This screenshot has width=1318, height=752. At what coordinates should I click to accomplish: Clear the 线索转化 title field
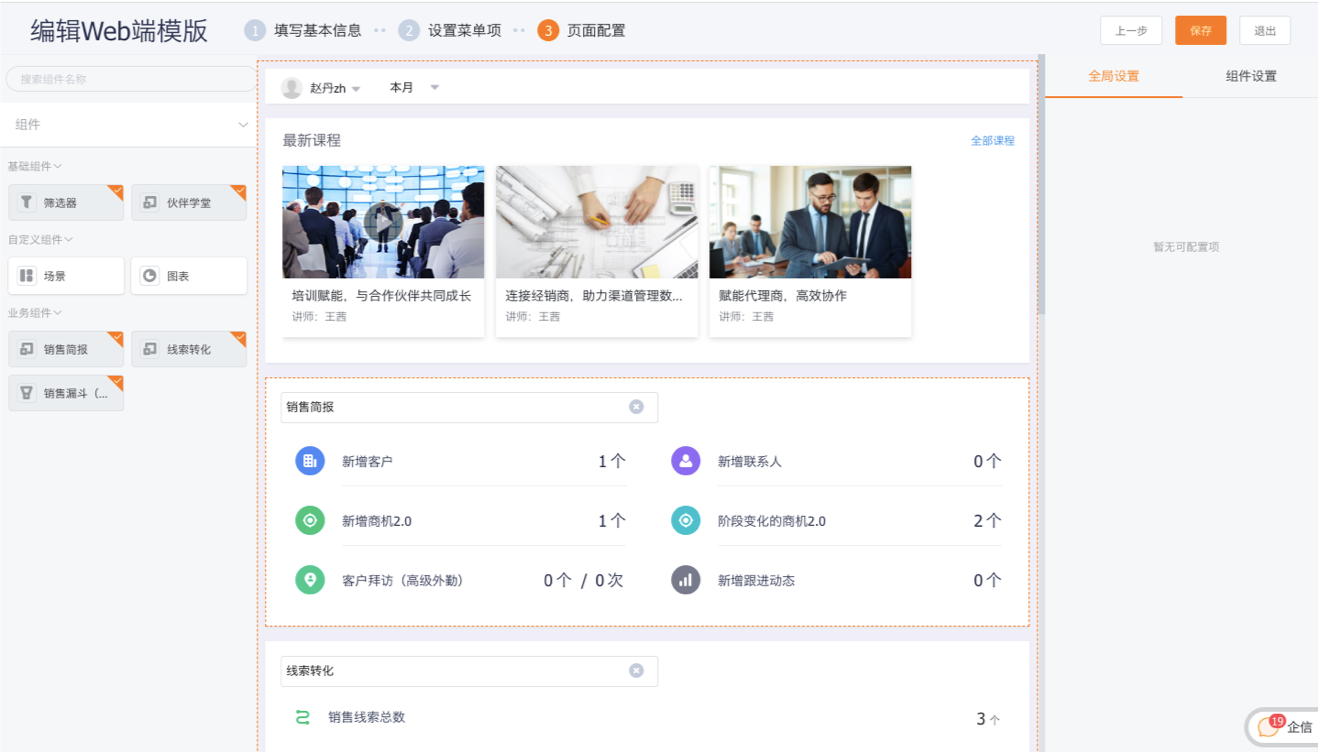(x=636, y=671)
